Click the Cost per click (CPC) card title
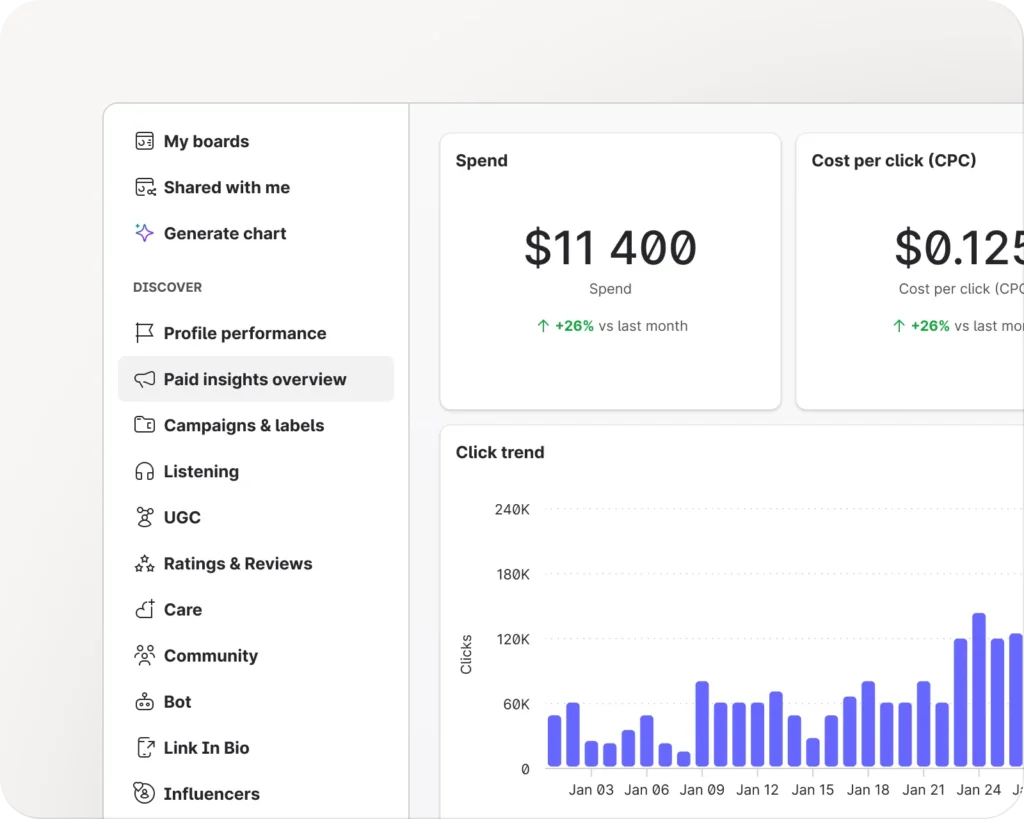Image resolution: width=1024 pixels, height=819 pixels. [893, 161]
